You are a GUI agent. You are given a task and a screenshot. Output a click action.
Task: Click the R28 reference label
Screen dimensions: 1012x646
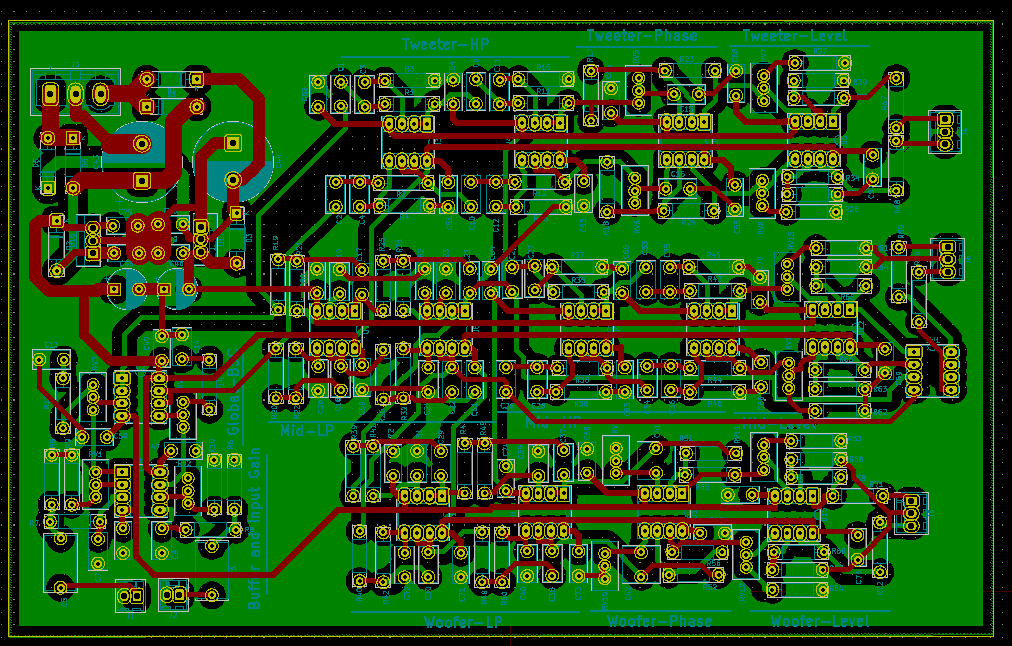point(851,210)
